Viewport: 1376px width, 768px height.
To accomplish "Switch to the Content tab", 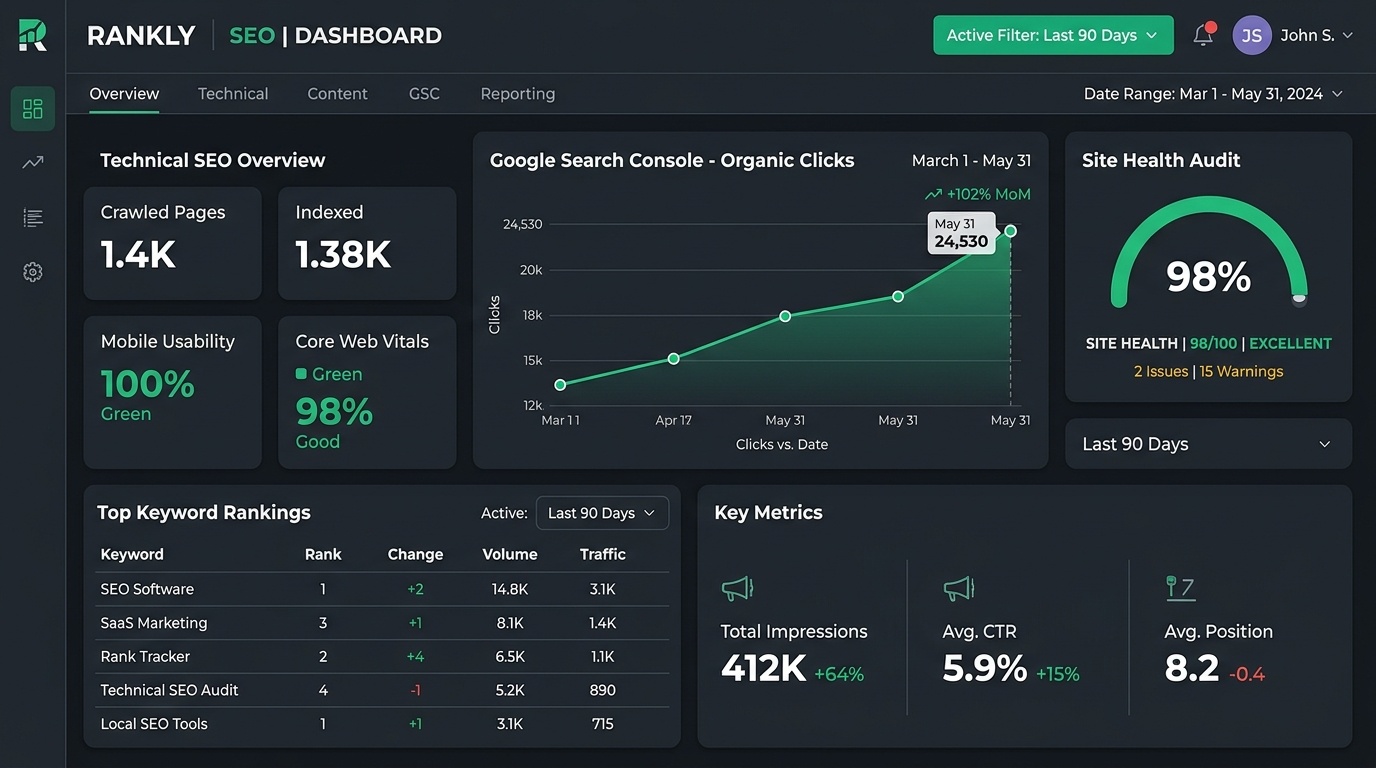I will pyautogui.click(x=337, y=94).
